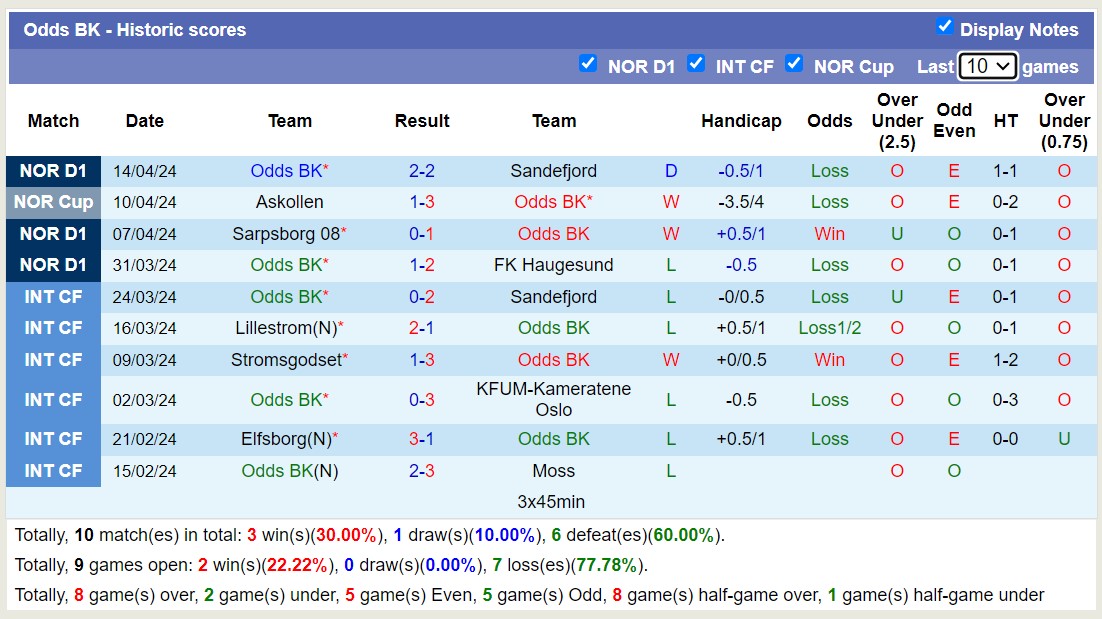
Task: Click the Date column header
Action: pyautogui.click(x=144, y=120)
